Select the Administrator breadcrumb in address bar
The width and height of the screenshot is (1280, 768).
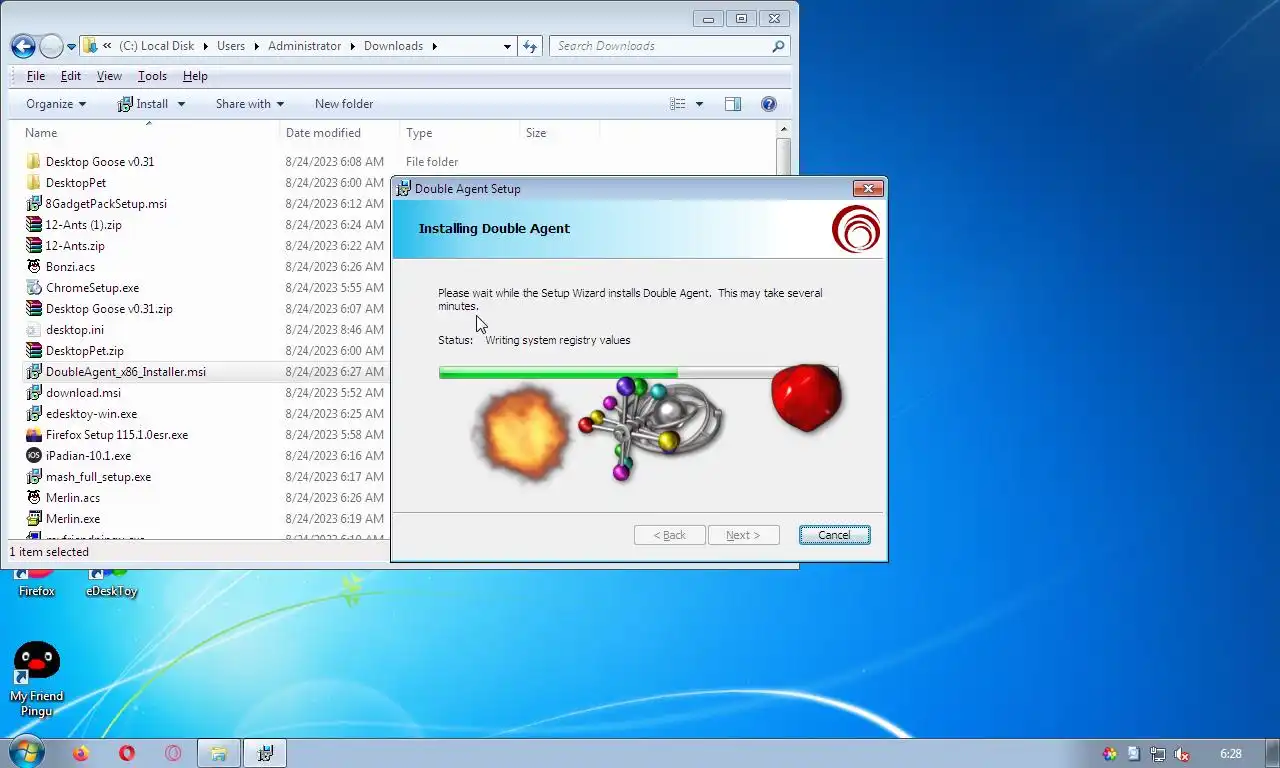click(305, 46)
